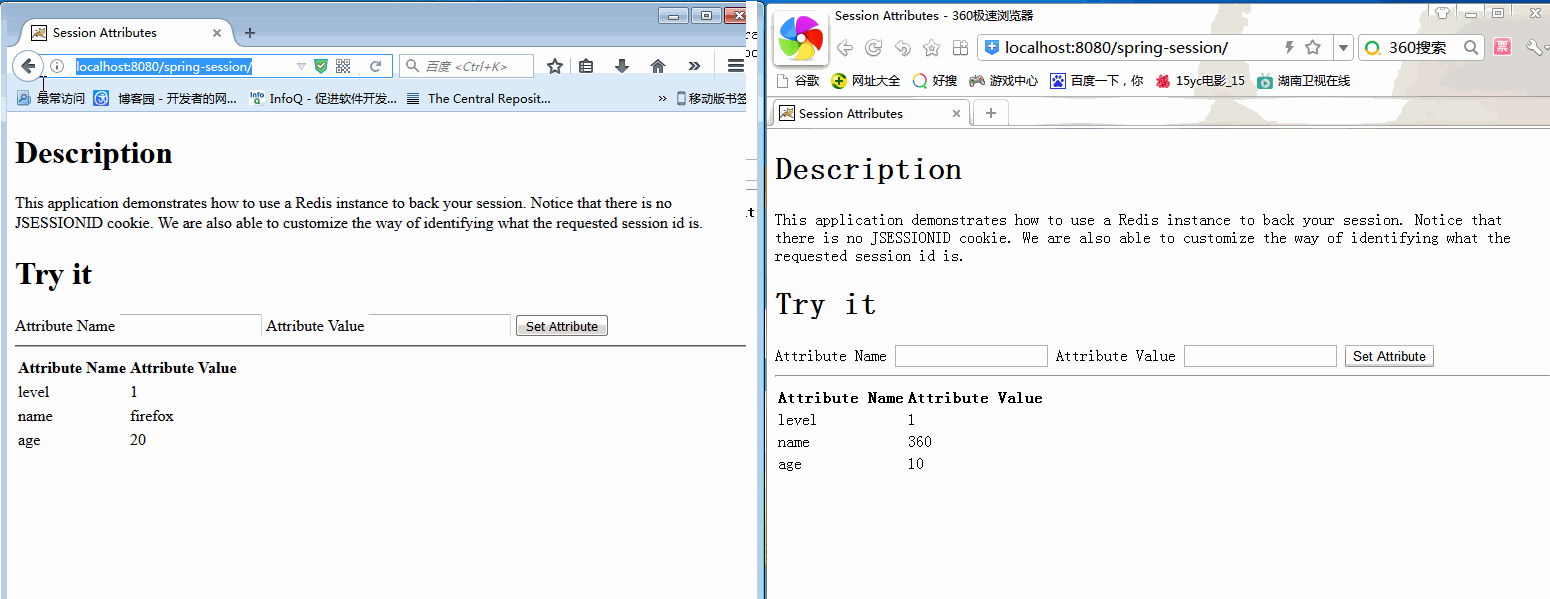Screen dimensions: 1550x599
Task: Click the 360 browser logo
Action: pos(801,39)
